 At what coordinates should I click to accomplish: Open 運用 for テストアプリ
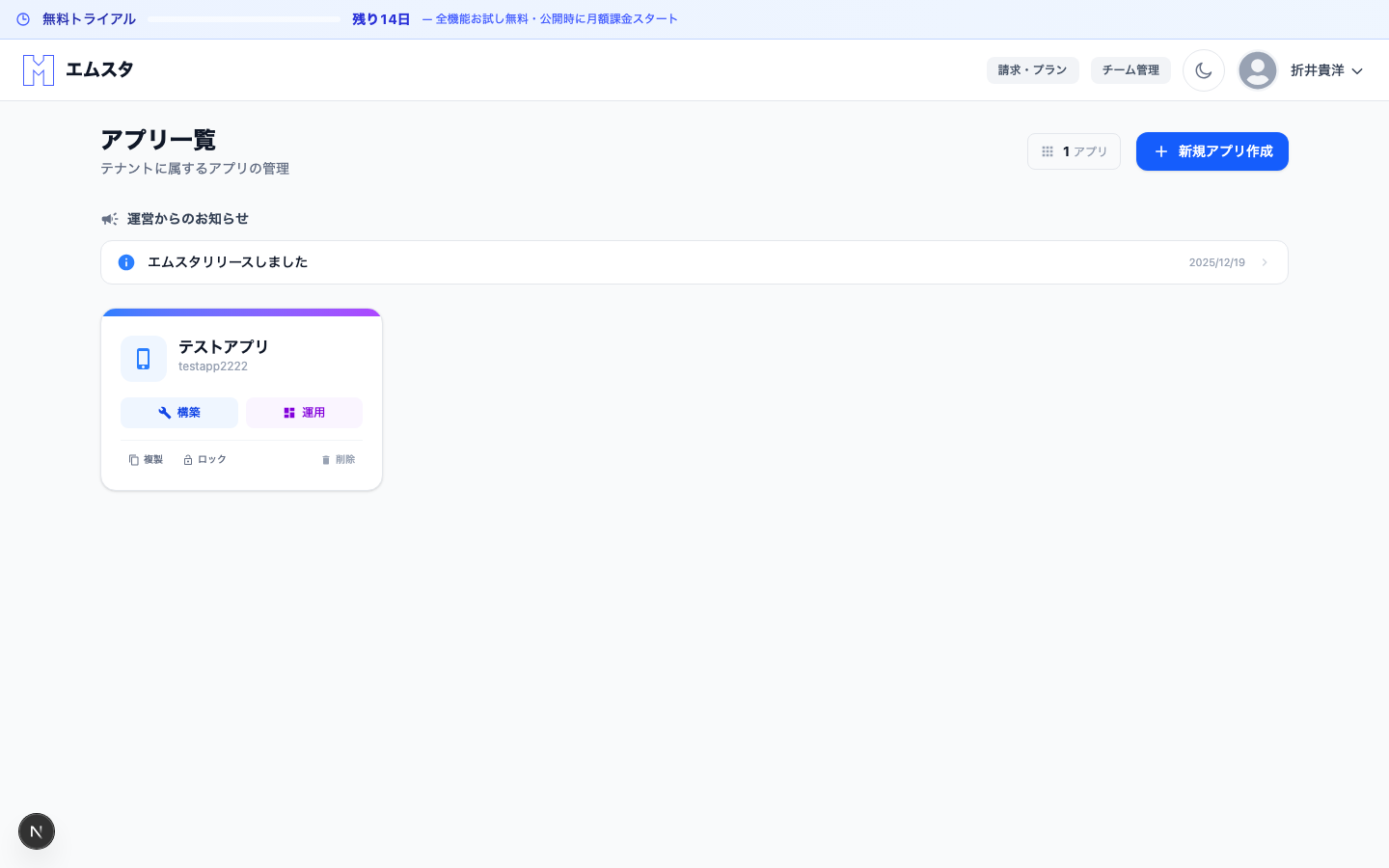pos(304,413)
